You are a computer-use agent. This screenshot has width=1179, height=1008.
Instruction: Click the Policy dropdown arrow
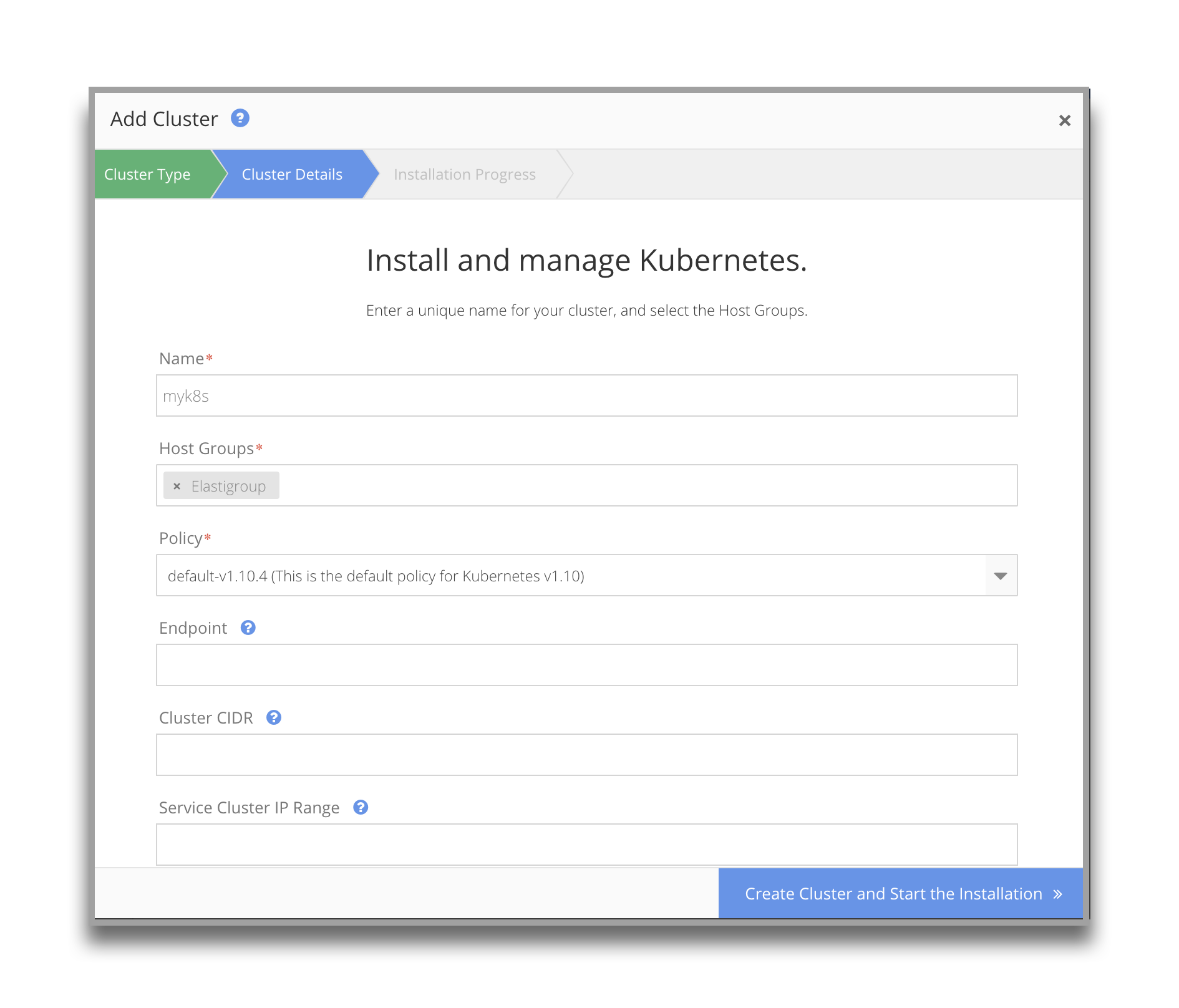click(x=1001, y=575)
